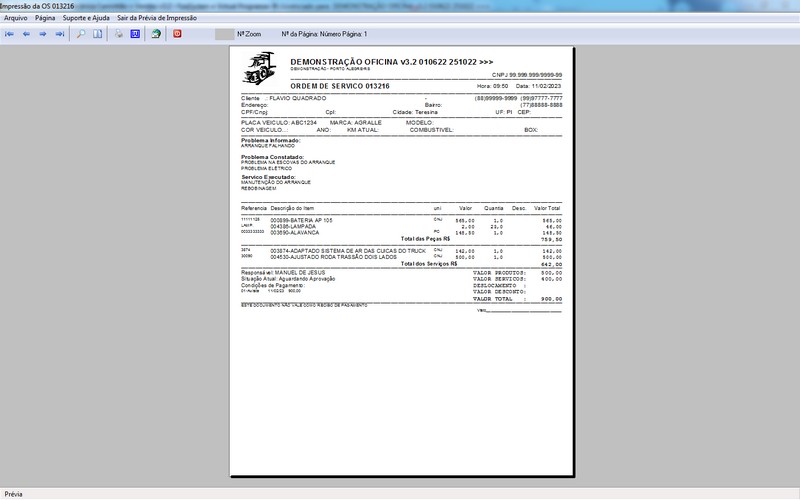Viewport: 800px width, 500px height.
Task: Jump to the last page arrow
Action: pos(60,34)
